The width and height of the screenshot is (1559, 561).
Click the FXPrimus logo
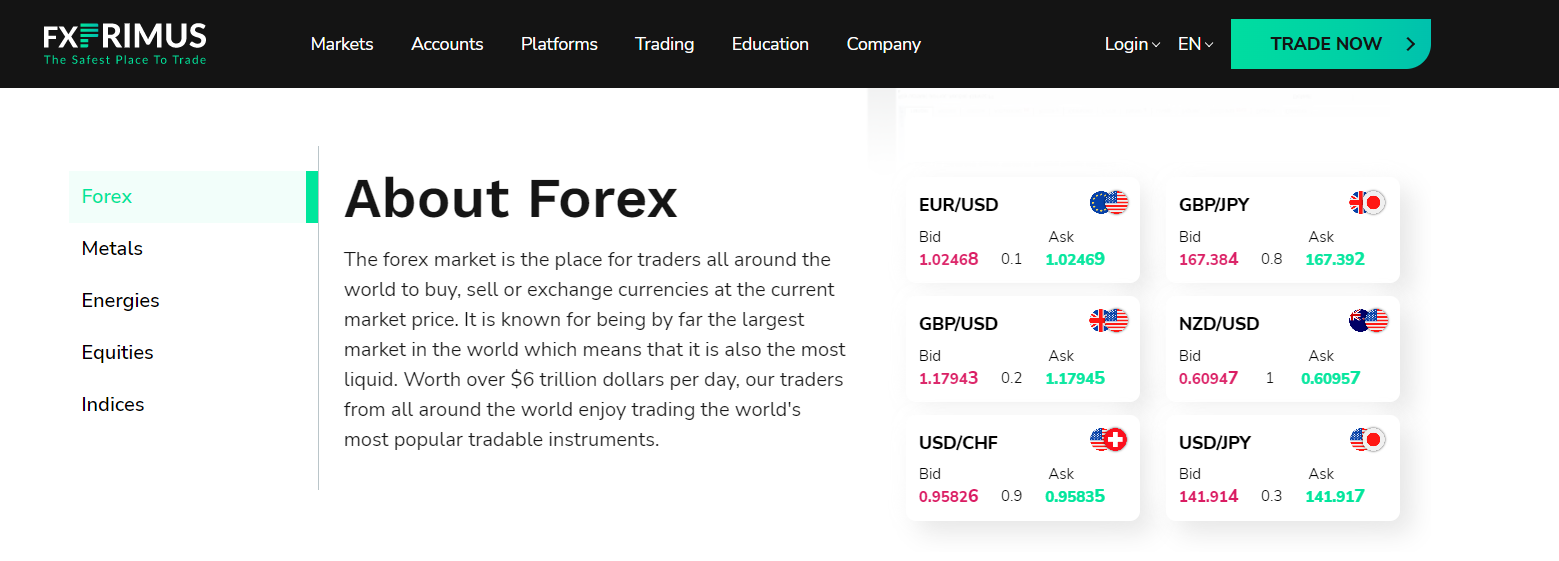point(125,44)
